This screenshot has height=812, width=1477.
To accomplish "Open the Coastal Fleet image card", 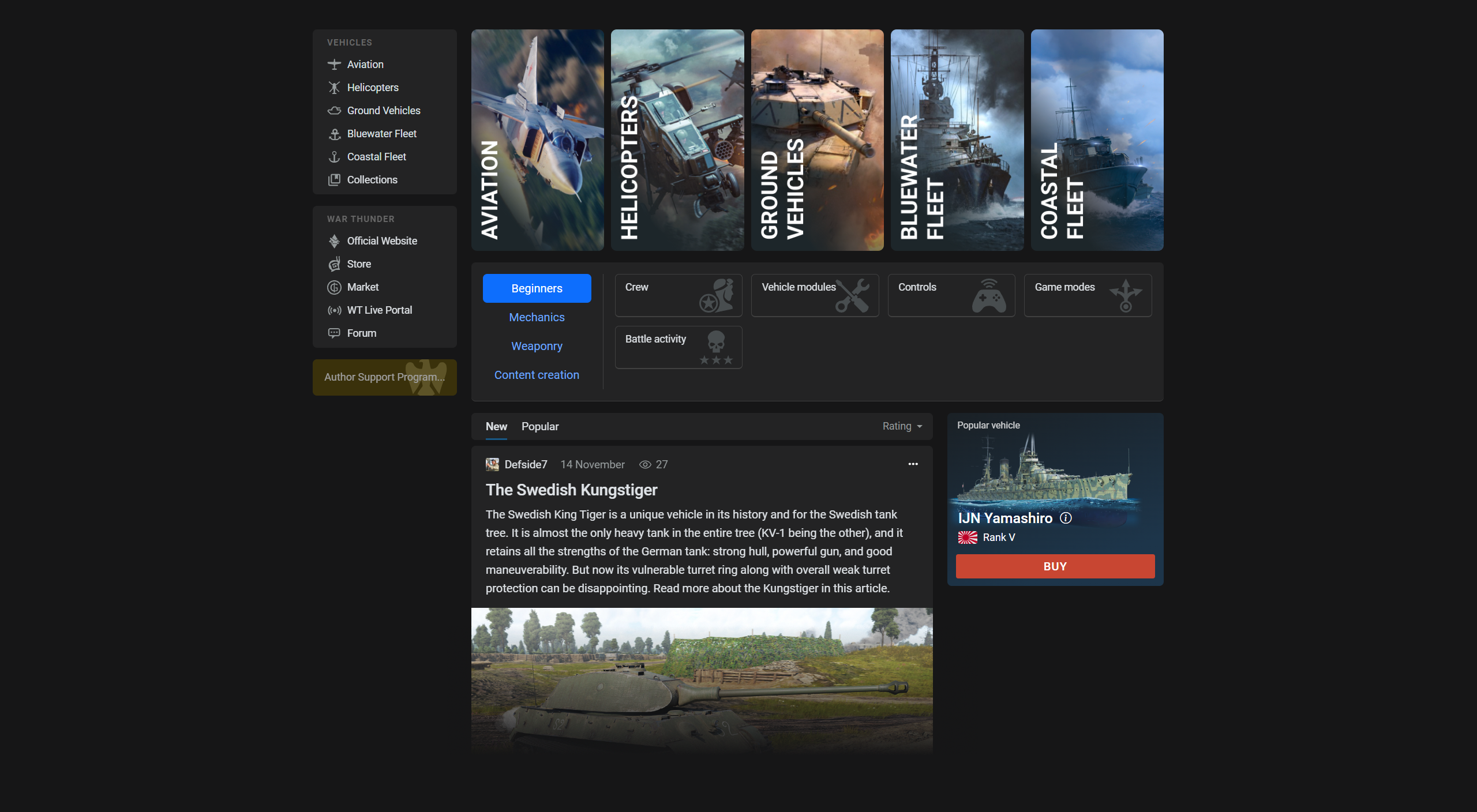I will pos(1097,140).
